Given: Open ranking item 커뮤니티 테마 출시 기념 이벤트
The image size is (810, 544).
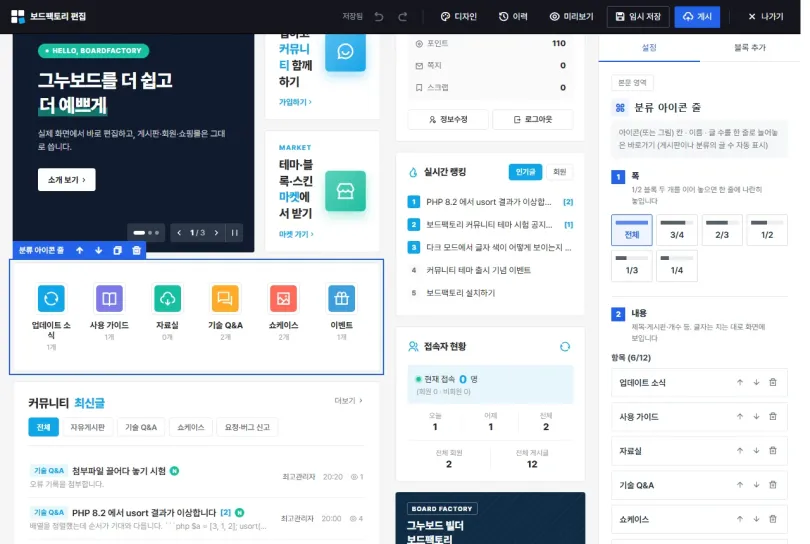Looking at the screenshot, I should coord(478,270).
